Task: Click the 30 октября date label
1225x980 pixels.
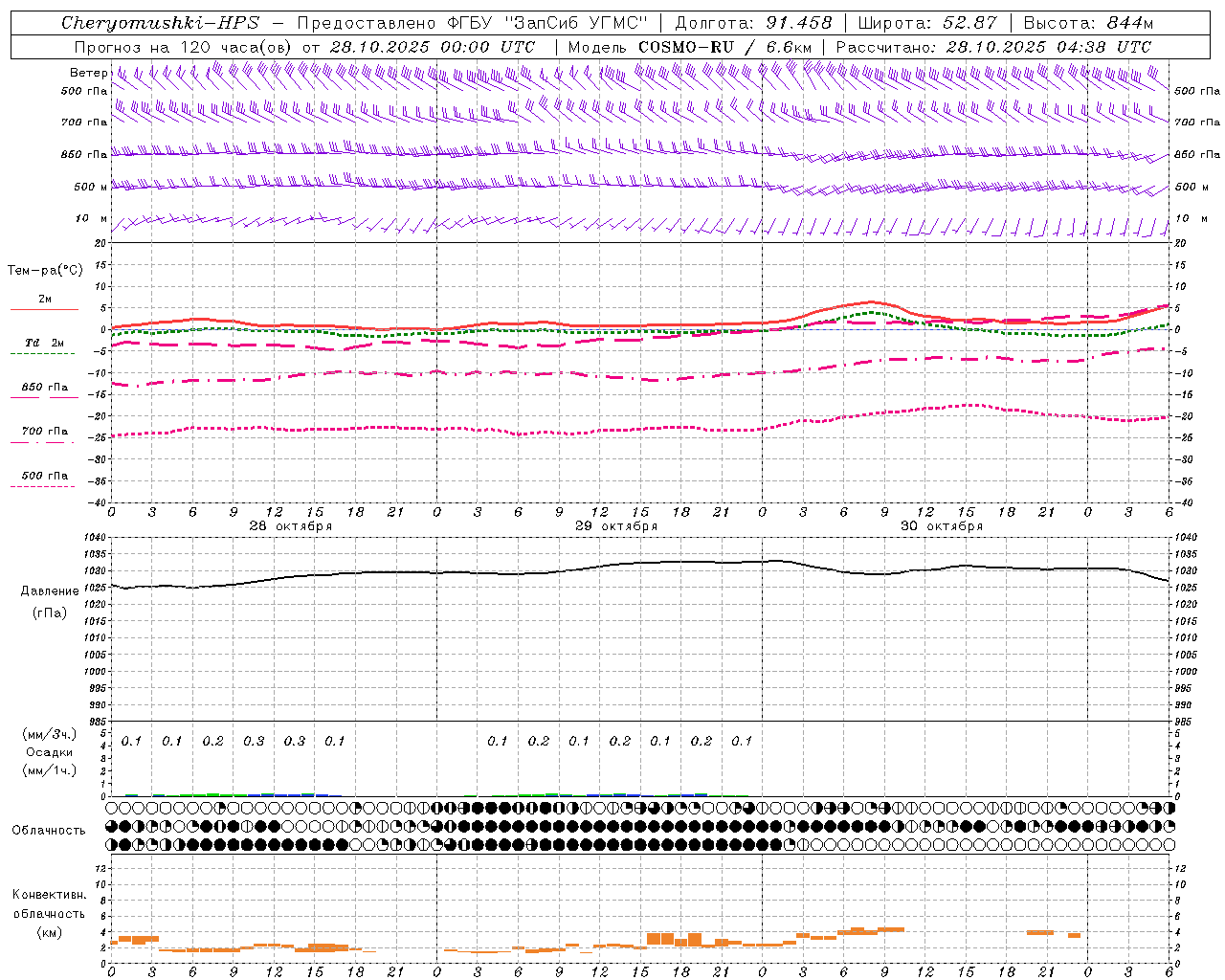Action: pyautogui.click(x=942, y=526)
